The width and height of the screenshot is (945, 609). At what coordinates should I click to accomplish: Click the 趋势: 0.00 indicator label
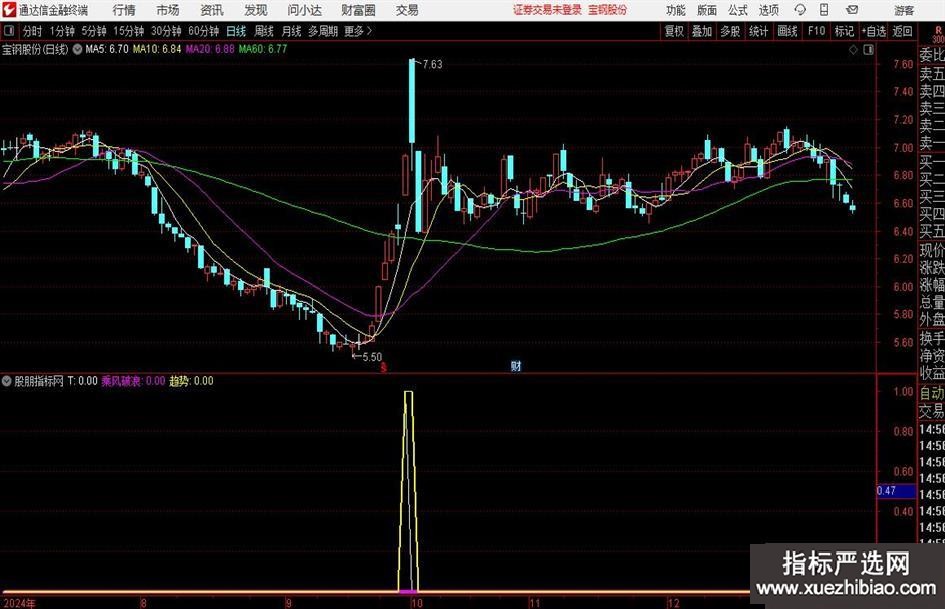pos(191,381)
